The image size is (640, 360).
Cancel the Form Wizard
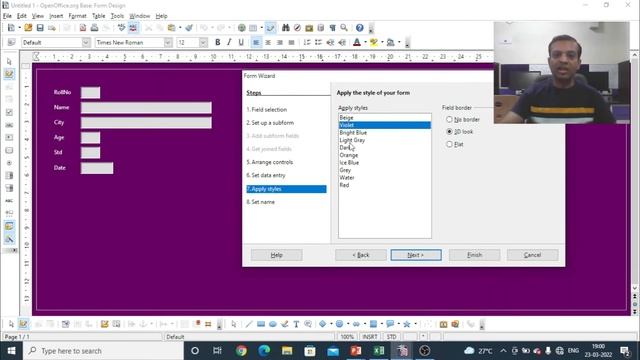tap(532, 255)
